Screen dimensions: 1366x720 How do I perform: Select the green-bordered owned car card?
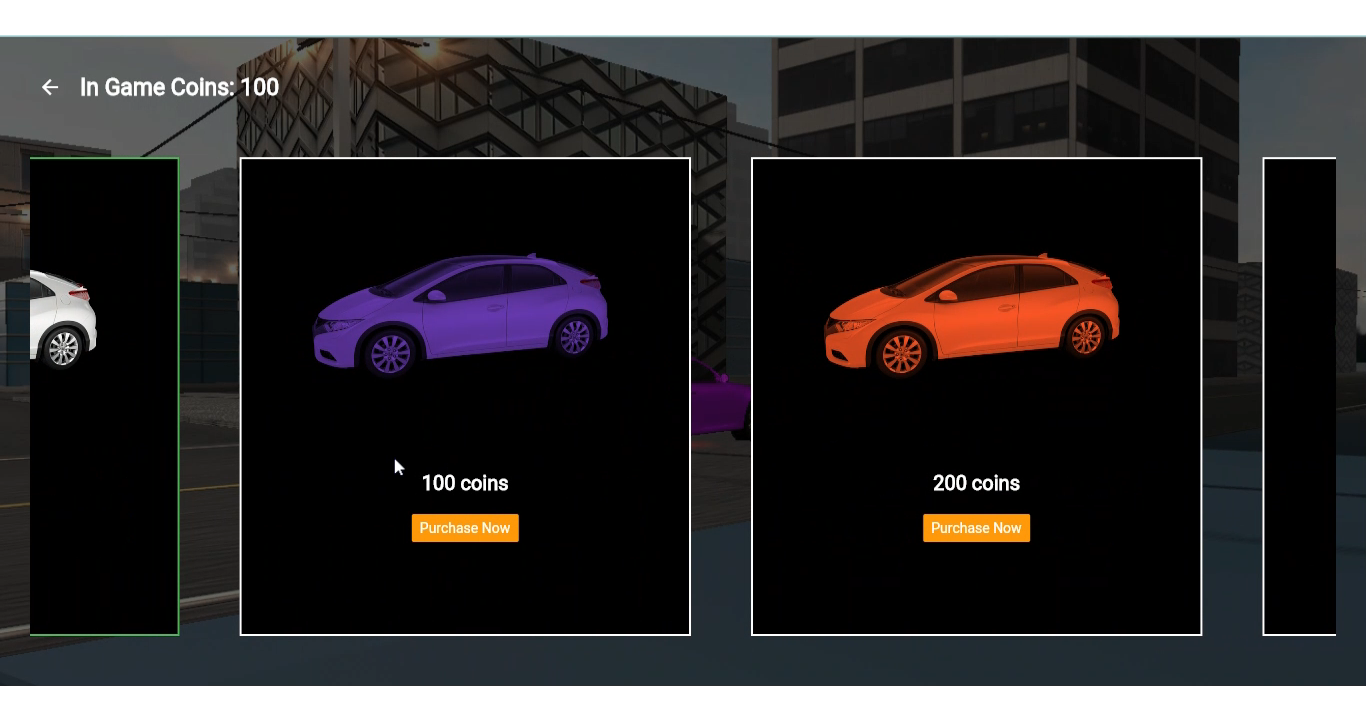104,396
